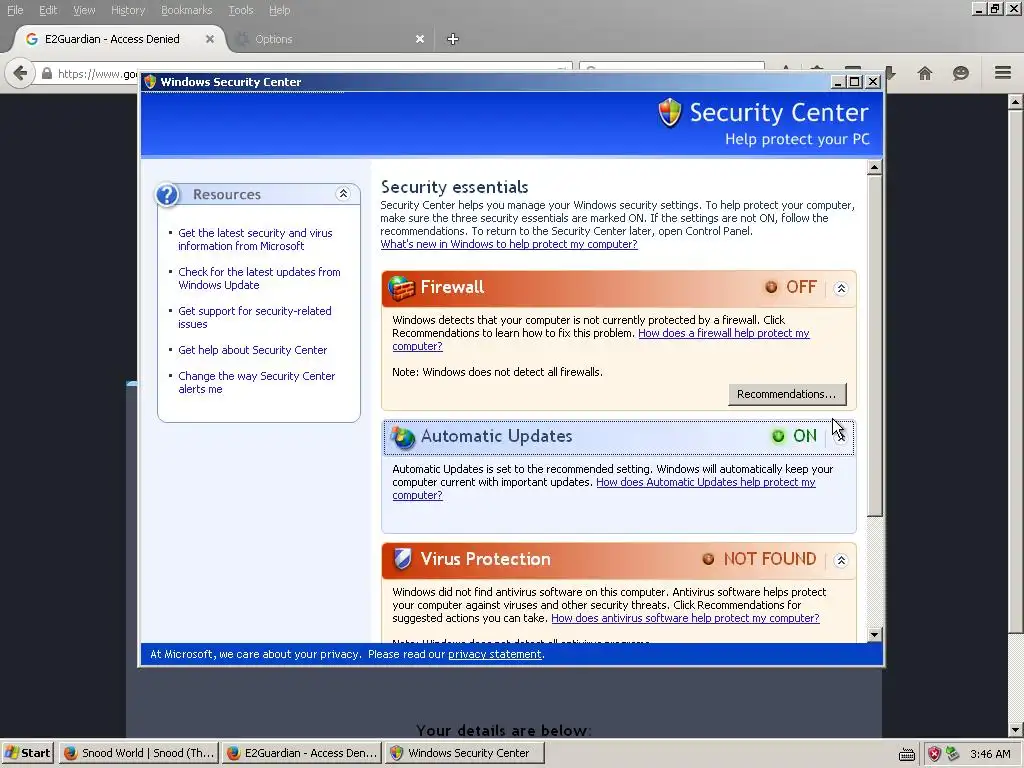The height and width of the screenshot is (768, 1024).
Task: Collapse the Virus Protection section
Action: pyautogui.click(x=841, y=560)
